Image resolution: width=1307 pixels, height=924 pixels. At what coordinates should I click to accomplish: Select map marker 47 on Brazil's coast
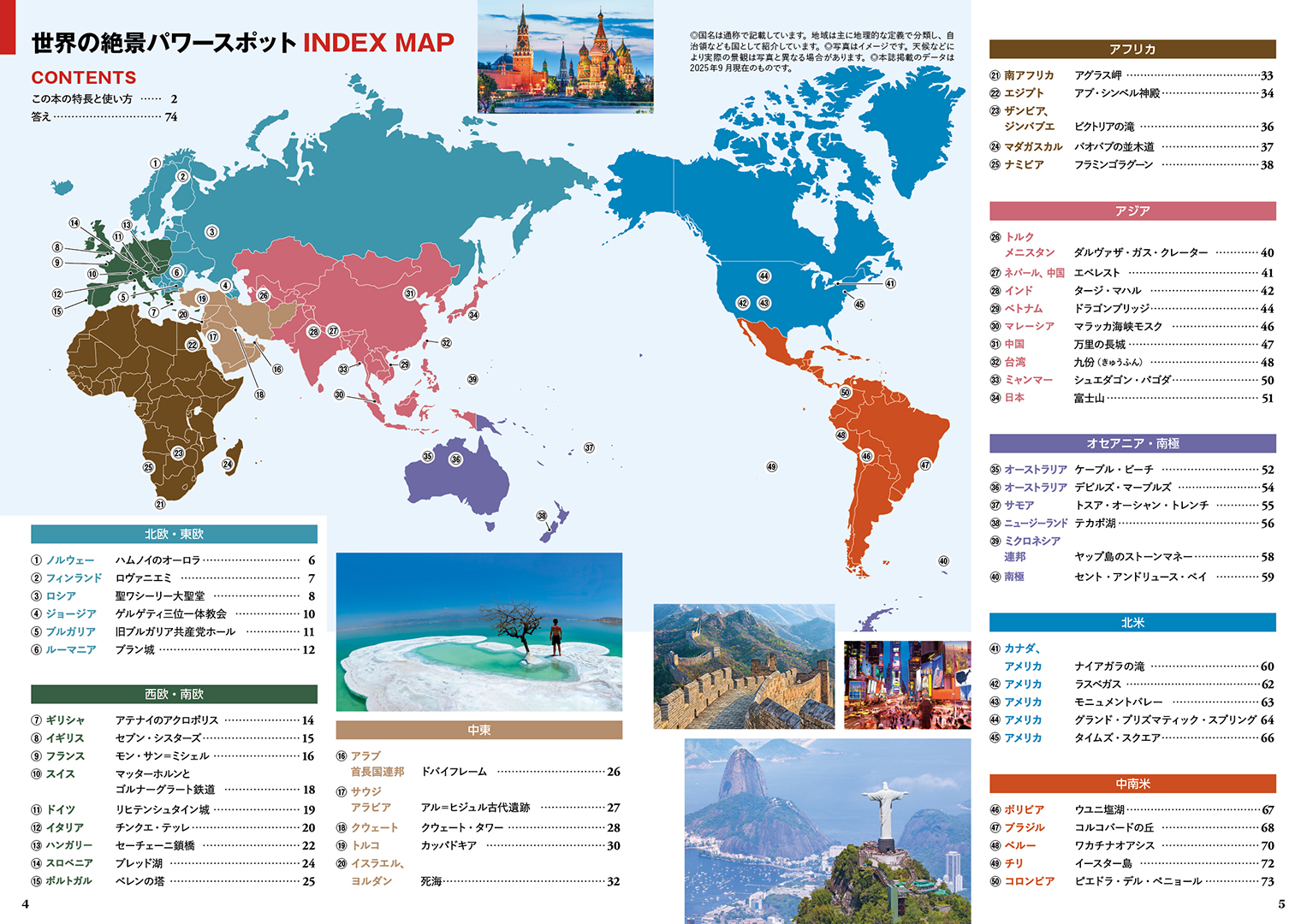(924, 465)
